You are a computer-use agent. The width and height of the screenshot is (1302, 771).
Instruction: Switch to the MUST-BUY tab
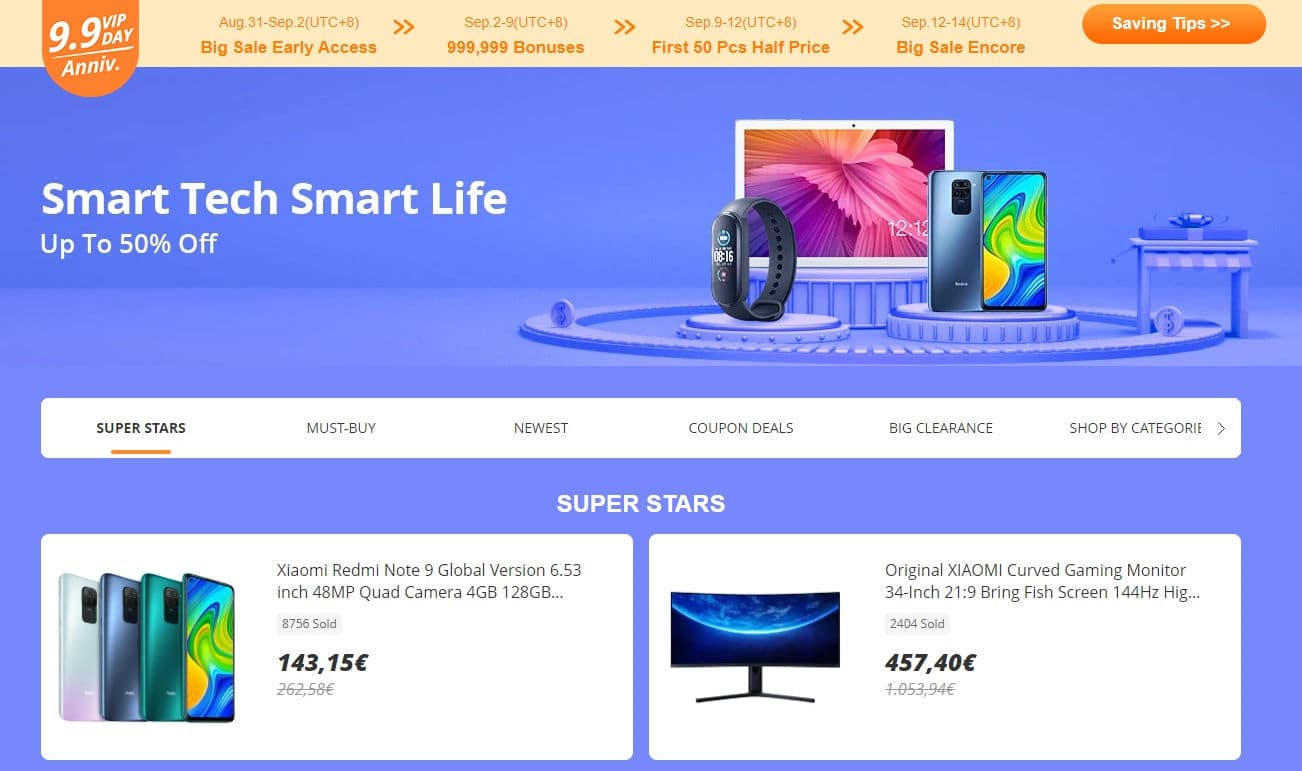tap(341, 428)
